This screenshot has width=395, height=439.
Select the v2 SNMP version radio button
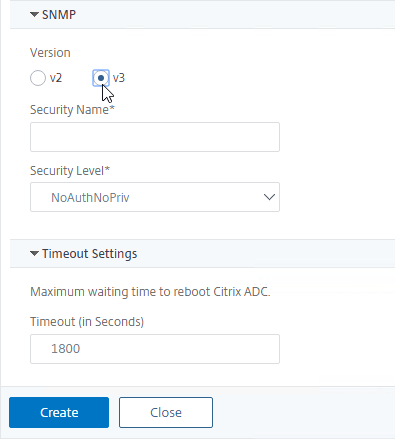click(38, 78)
